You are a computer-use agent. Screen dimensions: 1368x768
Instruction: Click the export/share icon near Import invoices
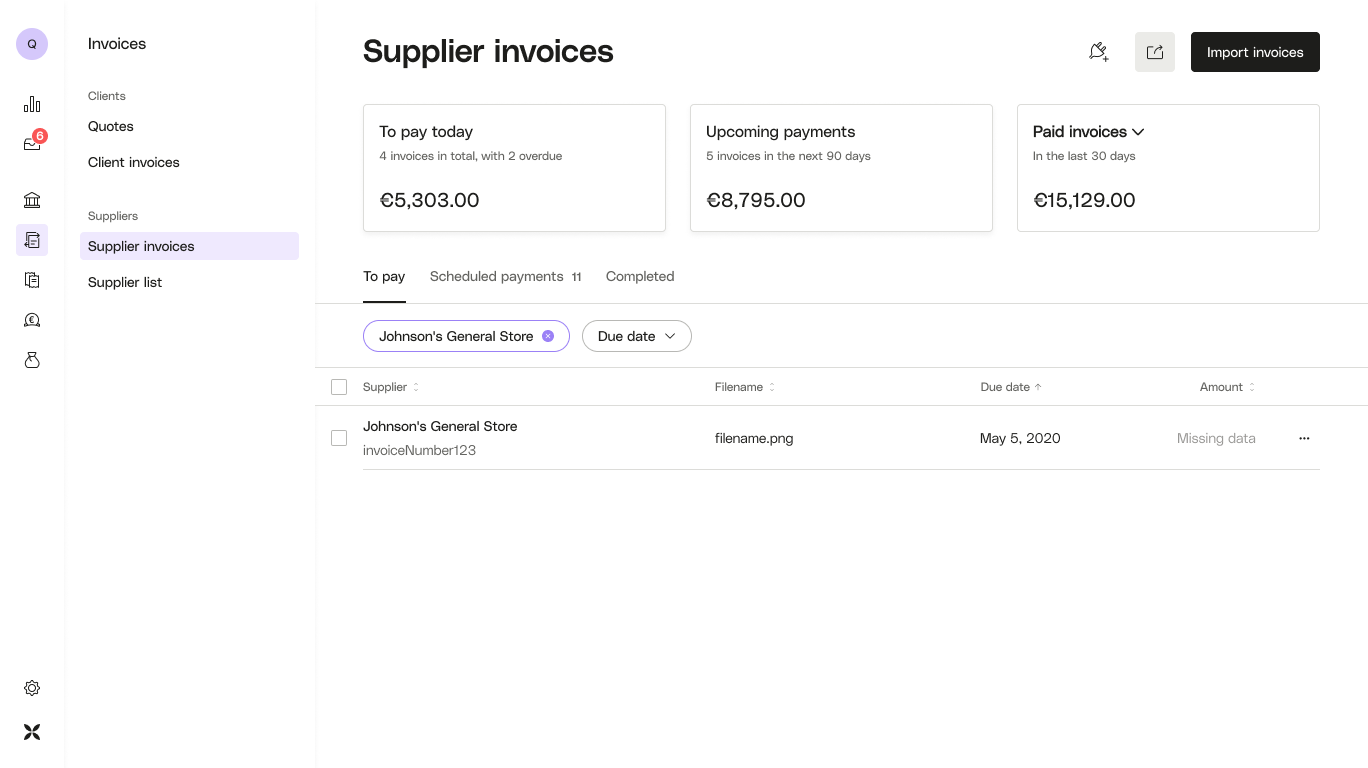[1155, 51]
